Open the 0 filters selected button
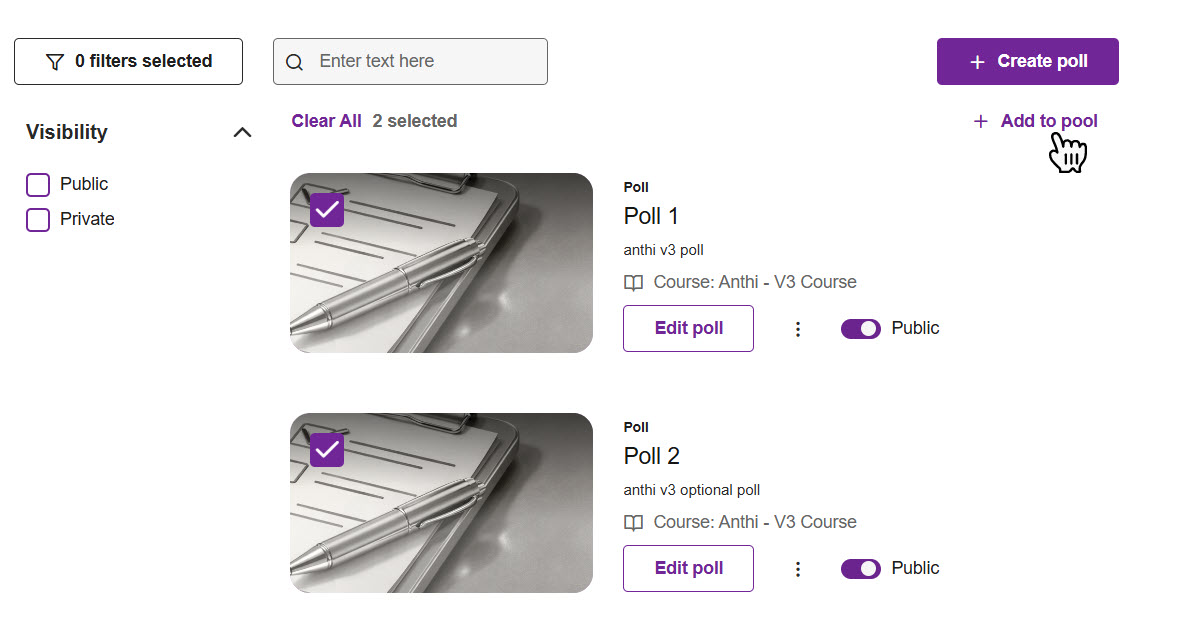This screenshot has height=620, width=1194. point(128,62)
